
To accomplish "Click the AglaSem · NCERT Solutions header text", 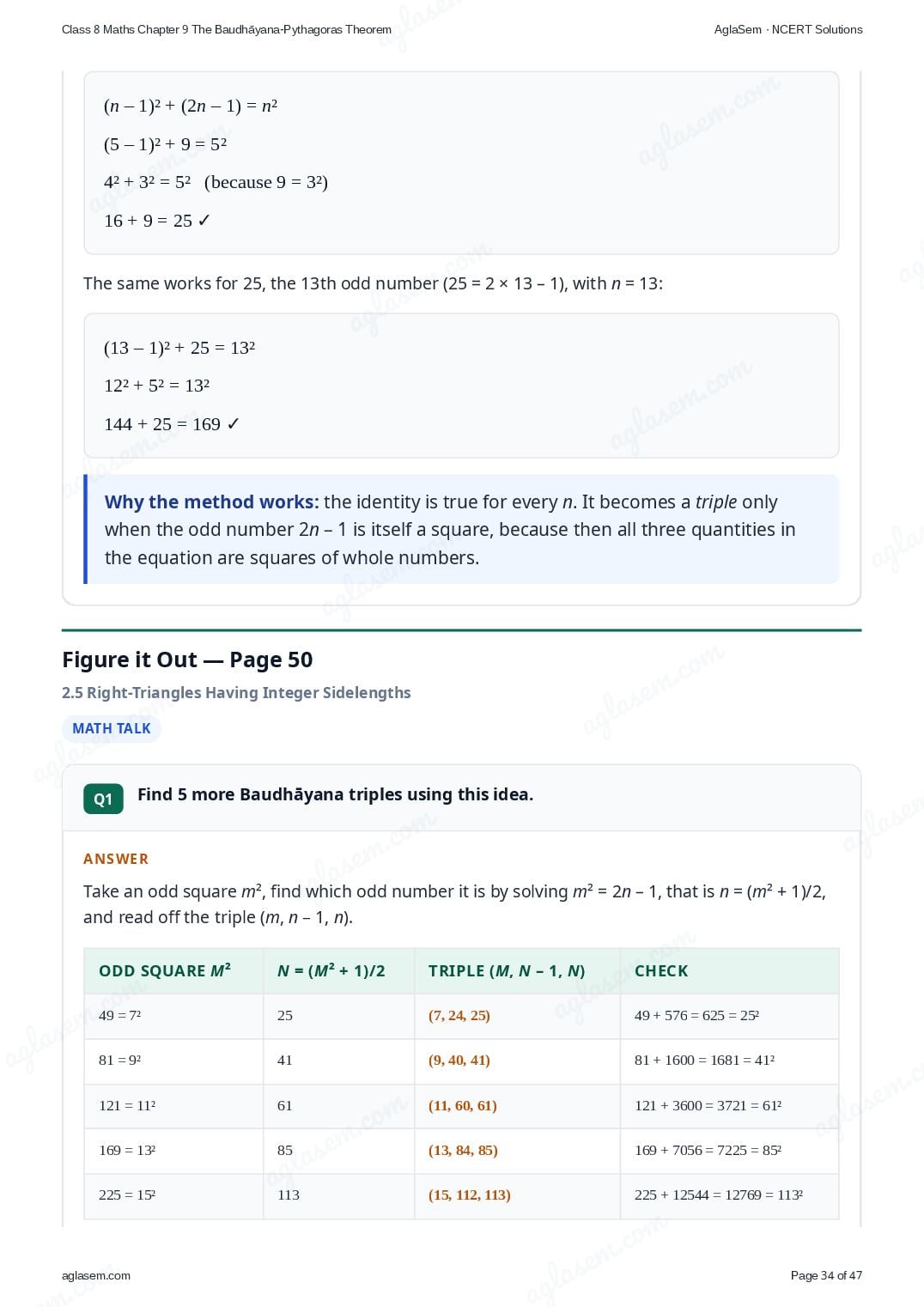I will tap(788, 29).
